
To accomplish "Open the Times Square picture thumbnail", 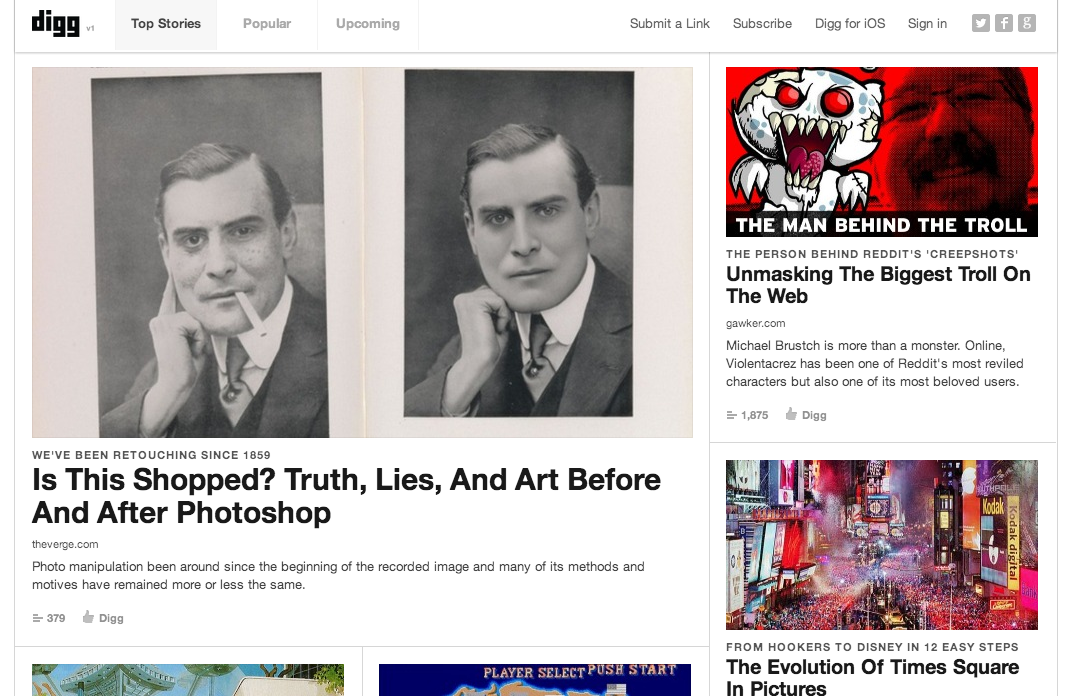I will 881,544.
